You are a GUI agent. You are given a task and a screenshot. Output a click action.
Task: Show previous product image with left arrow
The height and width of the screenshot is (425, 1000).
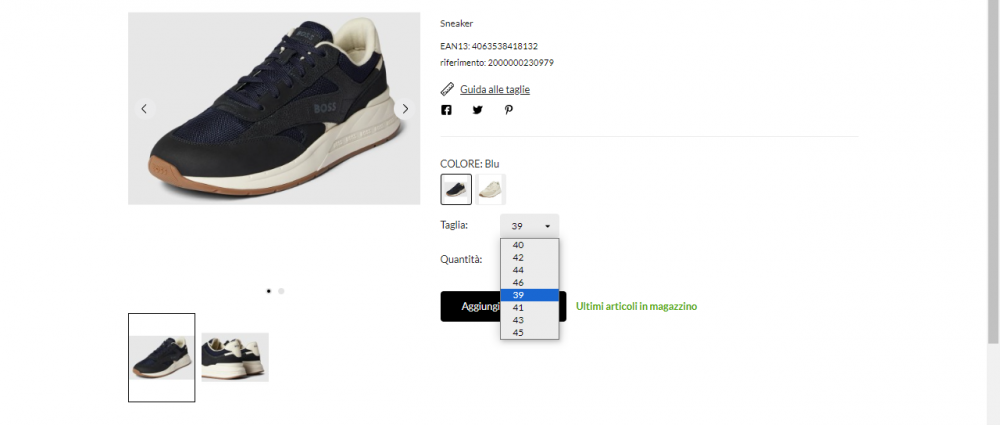(144, 109)
